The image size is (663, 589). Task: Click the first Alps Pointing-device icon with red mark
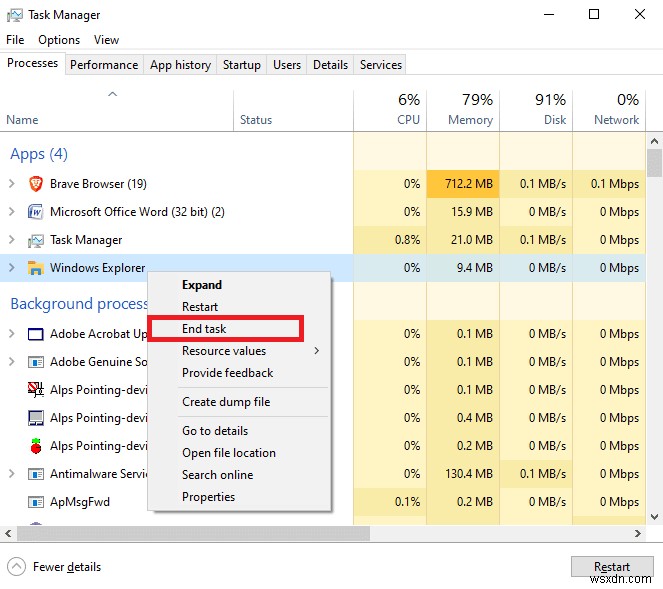(36, 389)
